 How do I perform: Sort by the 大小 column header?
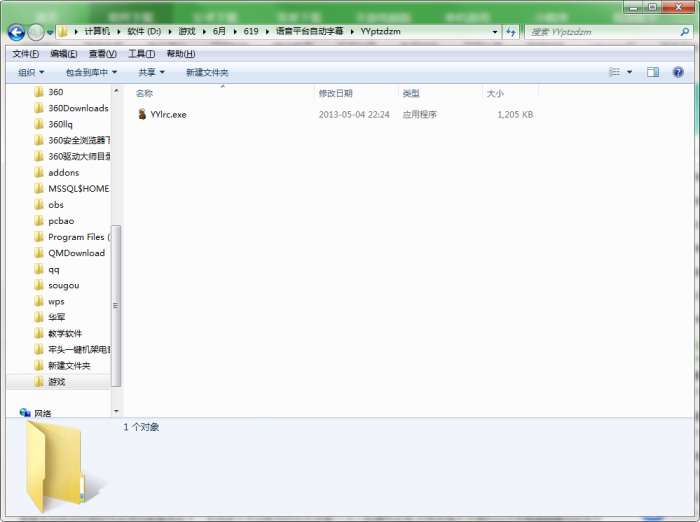pyautogui.click(x=511, y=93)
